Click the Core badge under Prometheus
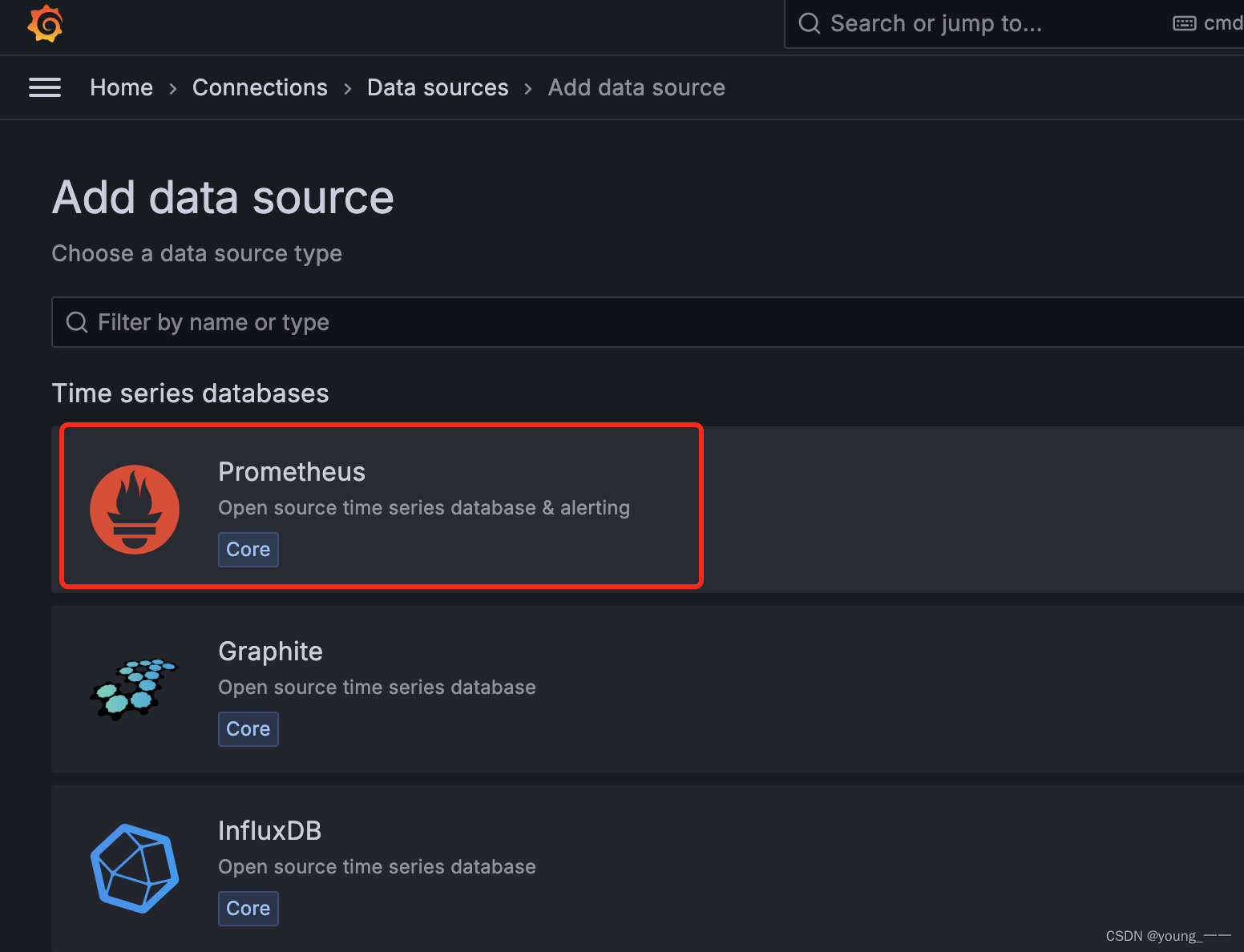The height and width of the screenshot is (952, 1244). click(248, 550)
